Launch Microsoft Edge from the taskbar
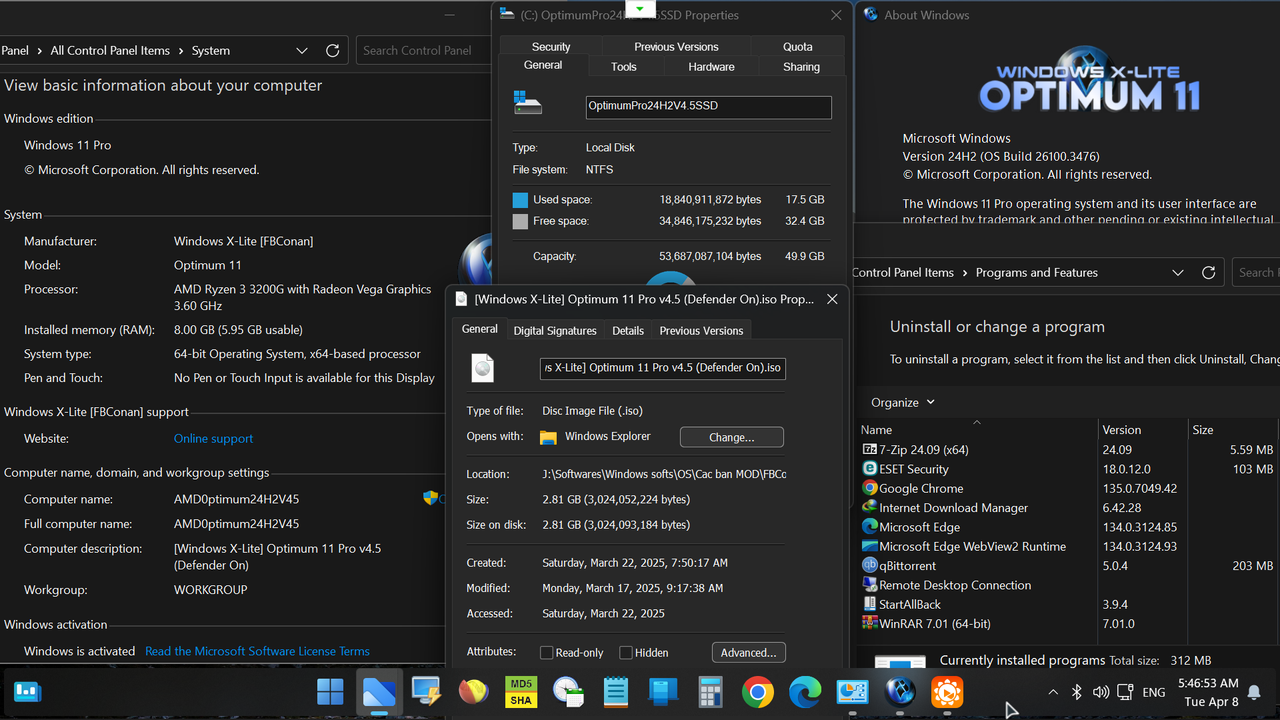Image resolution: width=1280 pixels, height=720 pixels. [804, 691]
